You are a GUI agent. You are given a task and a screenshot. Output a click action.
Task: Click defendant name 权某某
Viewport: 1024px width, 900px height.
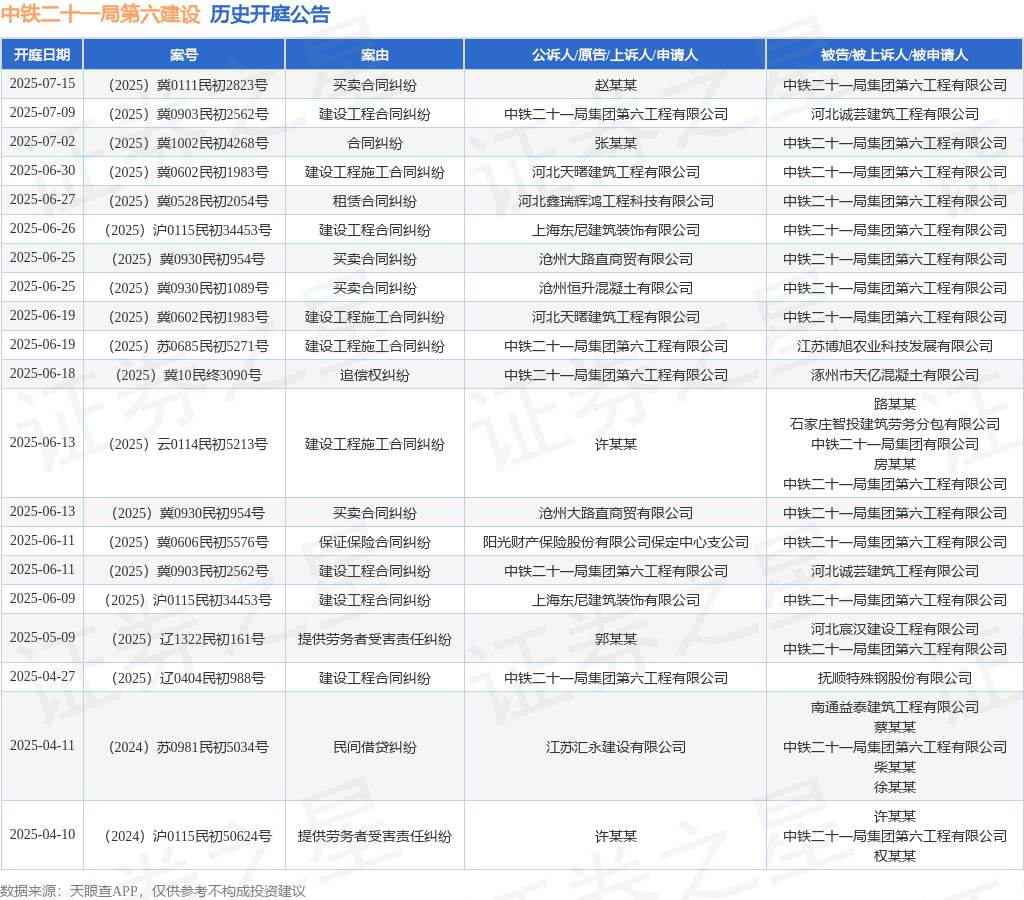895,856
